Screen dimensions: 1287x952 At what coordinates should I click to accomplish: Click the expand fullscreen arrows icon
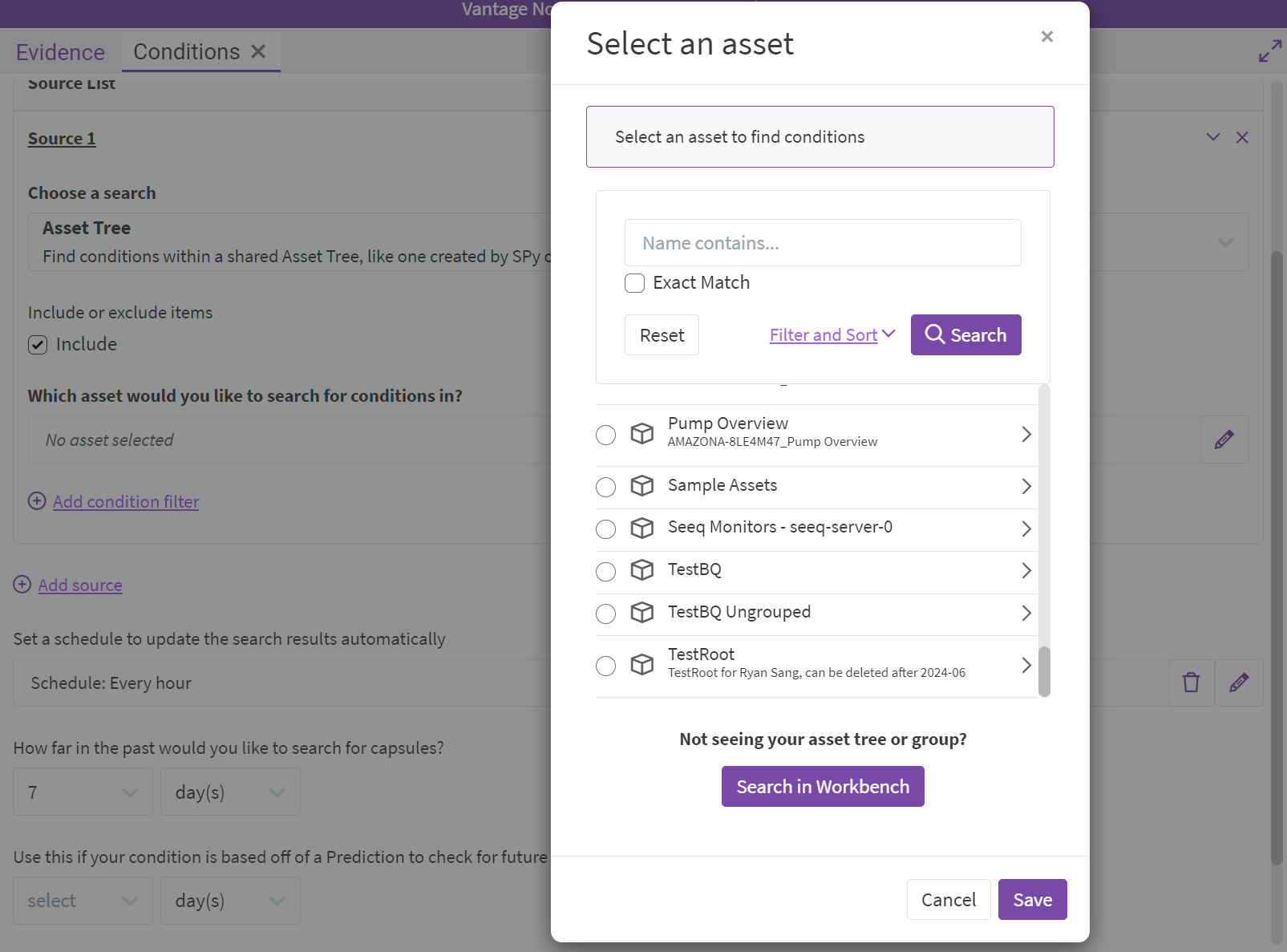pos(1269,51)
